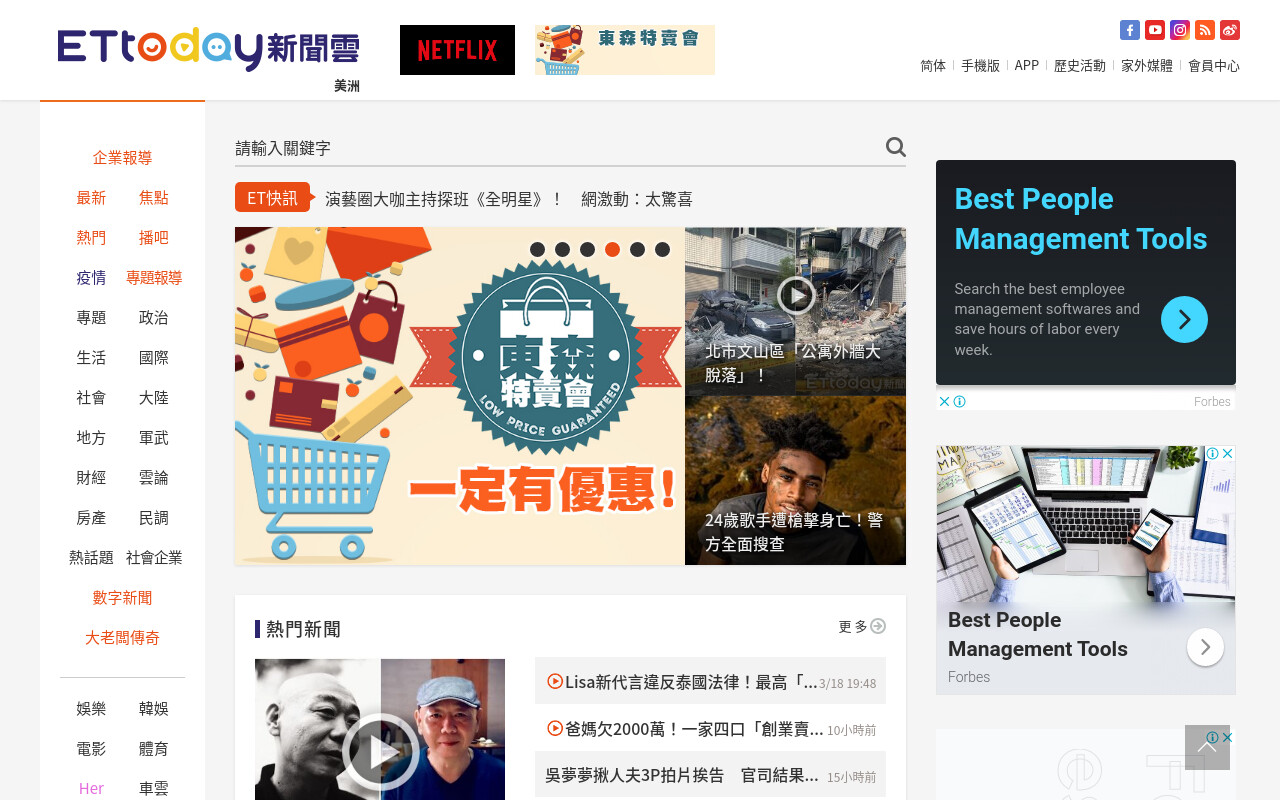Screen dimensions: 1280x800
Task: Open 社會 category
Action: 91,397
